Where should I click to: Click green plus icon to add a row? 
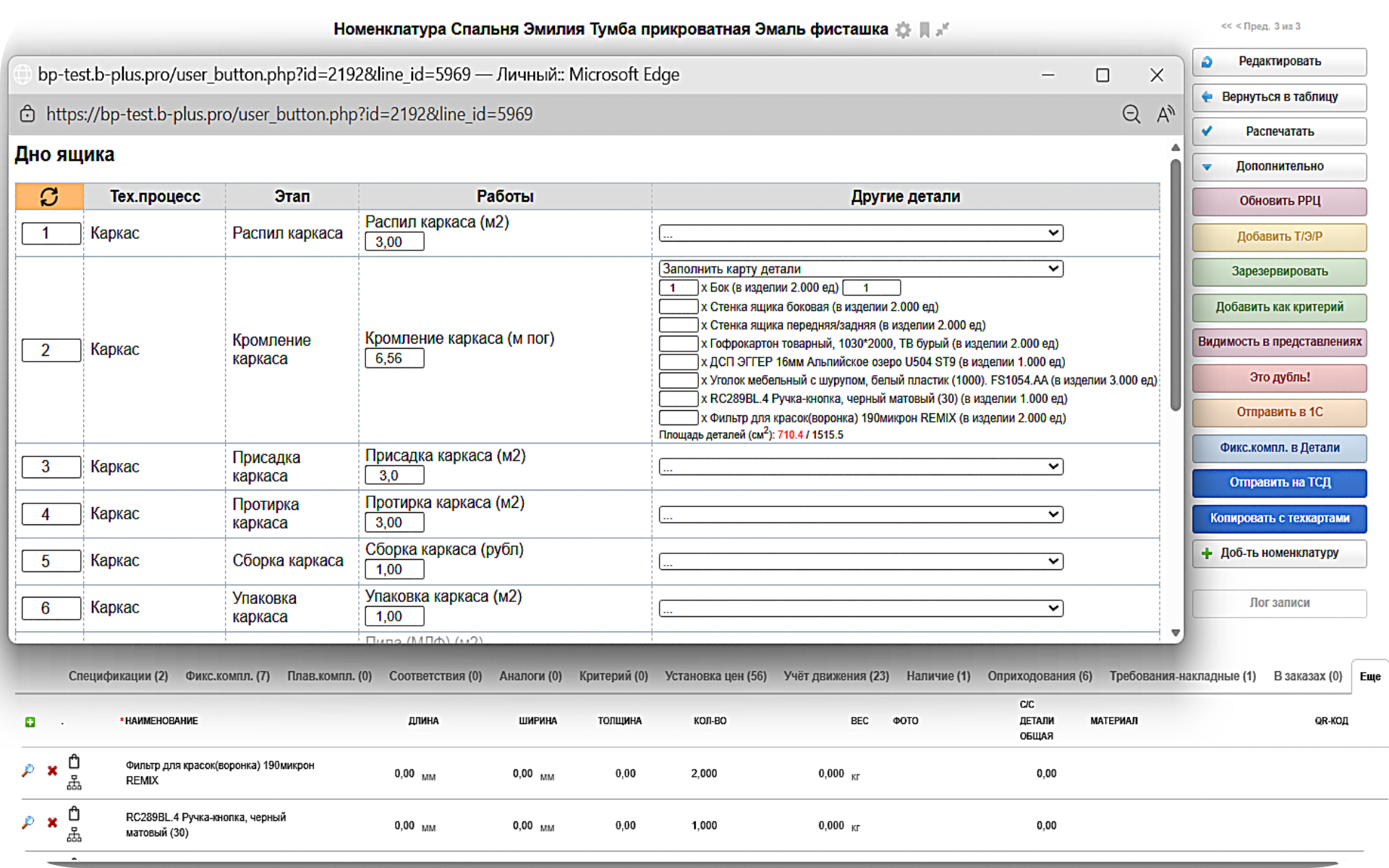tap(30, 721)
